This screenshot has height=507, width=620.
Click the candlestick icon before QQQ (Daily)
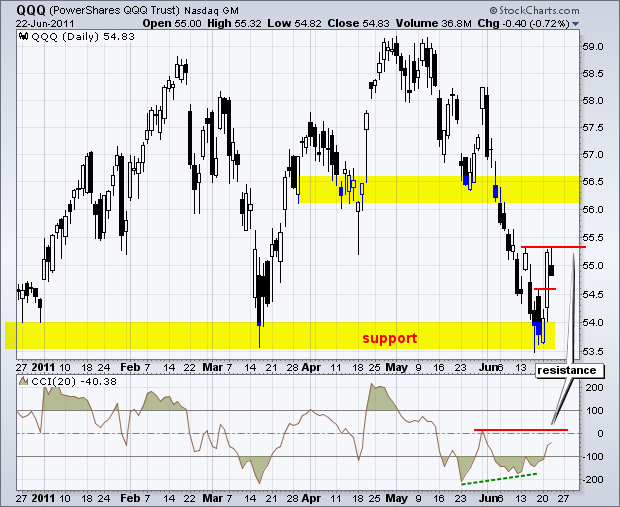click(x=23, y=36)
